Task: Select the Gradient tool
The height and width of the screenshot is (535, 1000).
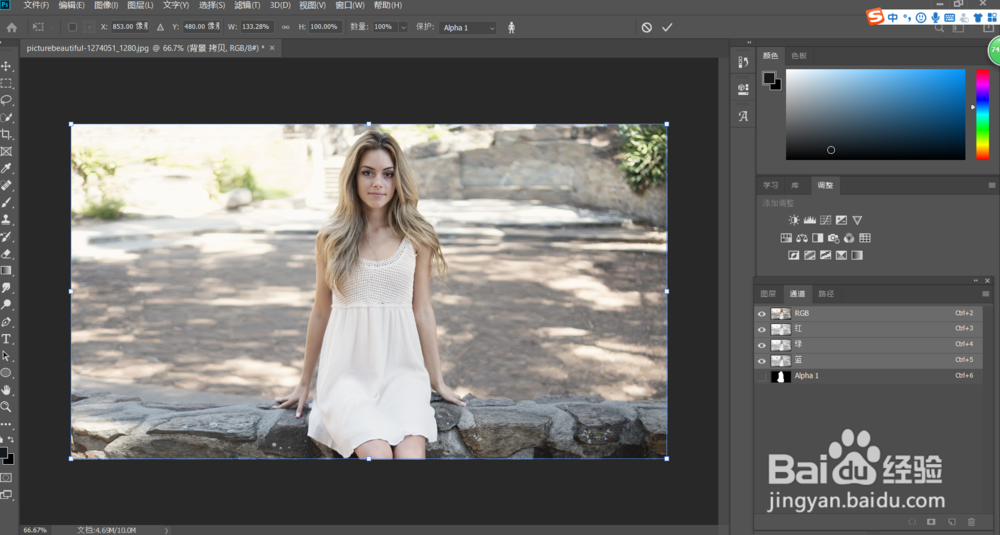Action: point(6,270)
